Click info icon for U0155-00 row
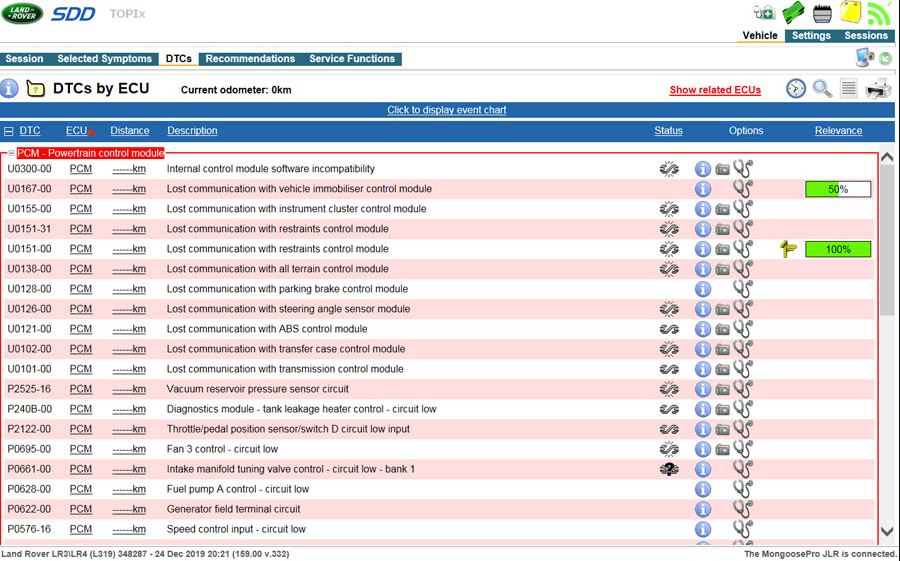The height and width of the screenshot is (561, 900). click(x=703, y=209)
